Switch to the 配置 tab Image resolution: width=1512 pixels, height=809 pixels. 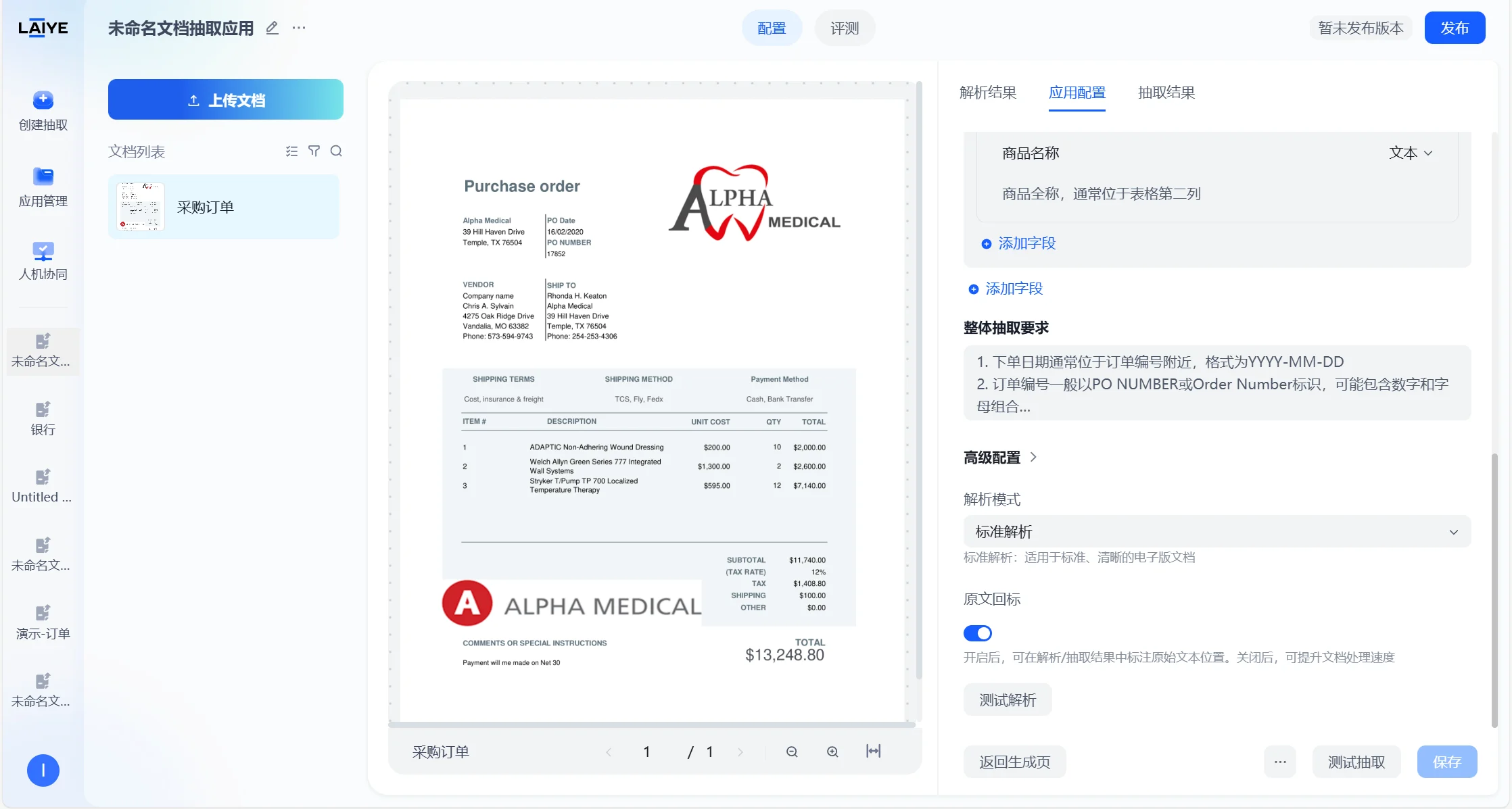coord(772,28)
